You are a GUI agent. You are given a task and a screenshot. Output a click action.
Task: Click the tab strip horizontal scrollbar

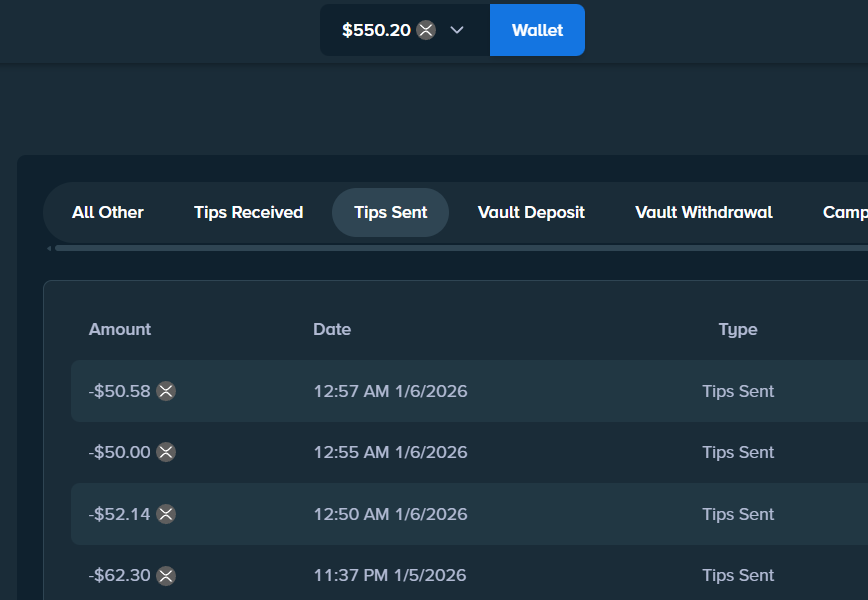pos(461,249)
